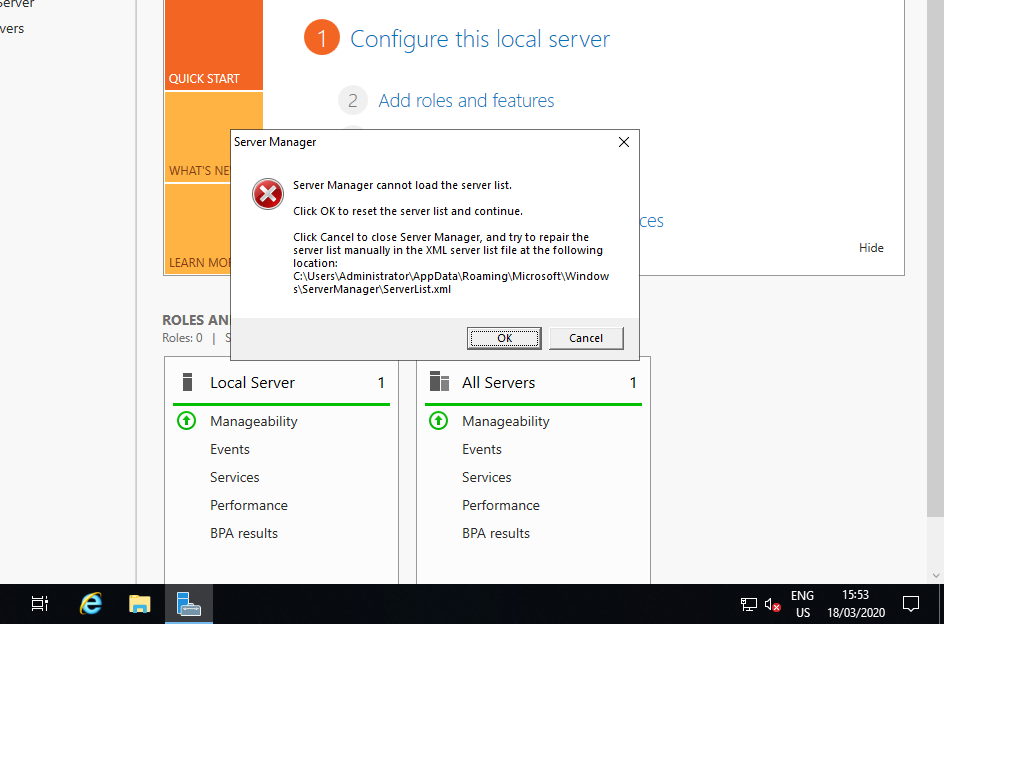Open the network tray icon
Viewport: 1024px width, 768px height.
pos(748,605)
